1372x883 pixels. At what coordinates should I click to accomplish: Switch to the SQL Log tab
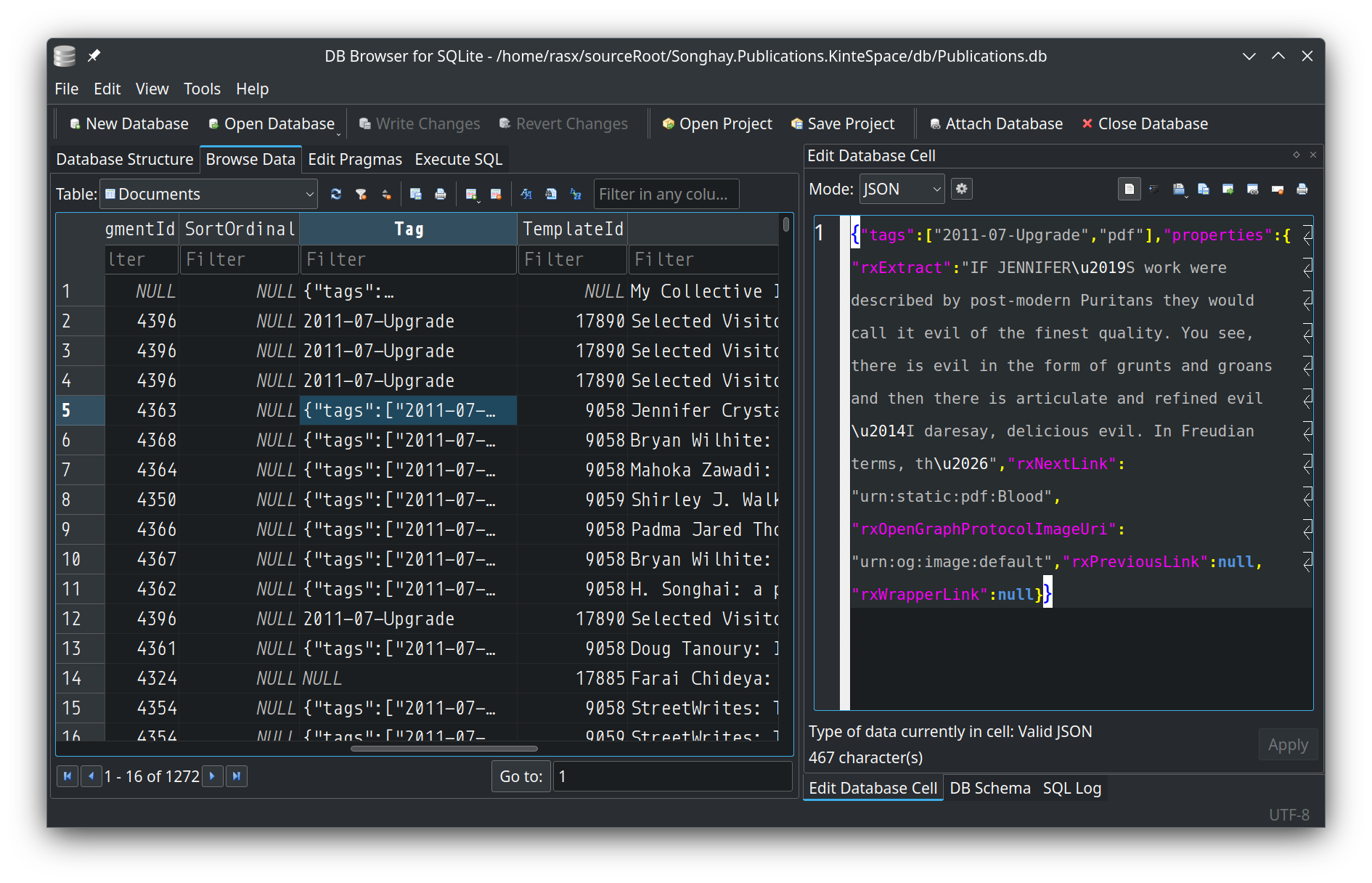pos(1072,788)
